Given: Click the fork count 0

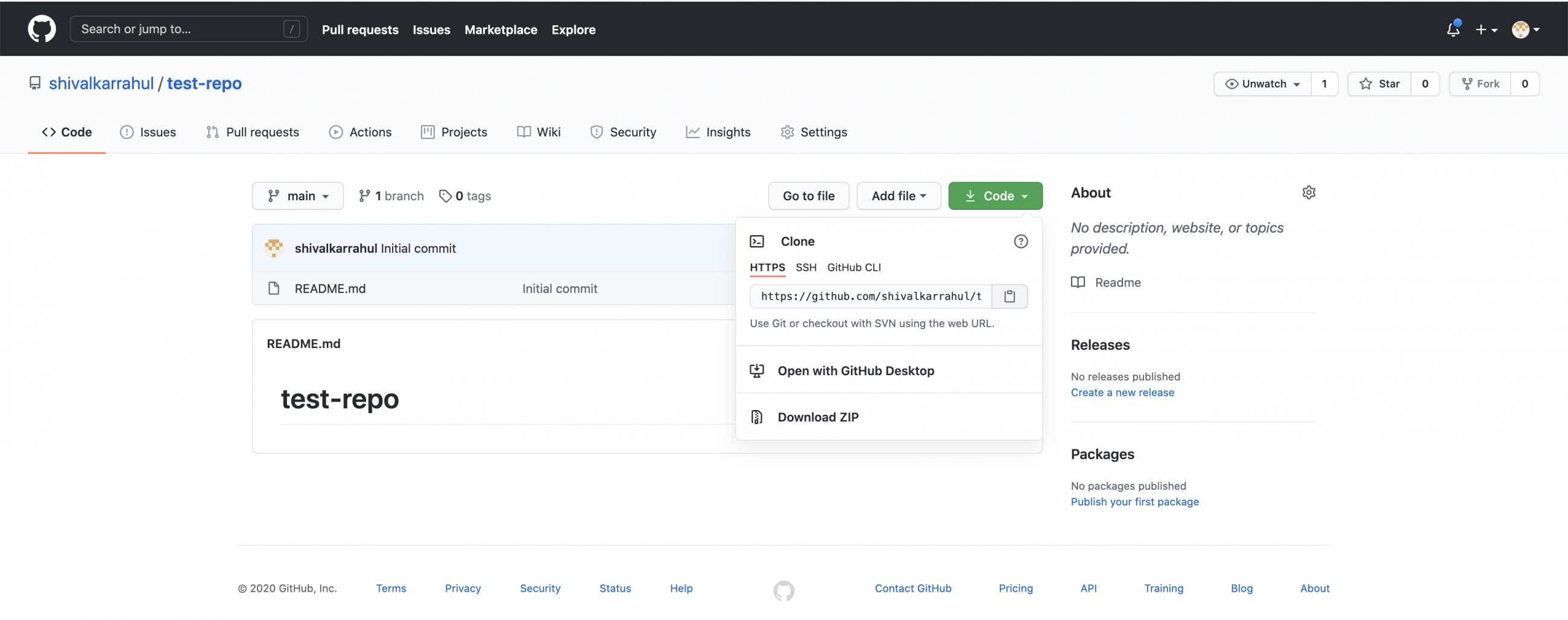Looking at the screenshot, I should (x=1525, y=84).
